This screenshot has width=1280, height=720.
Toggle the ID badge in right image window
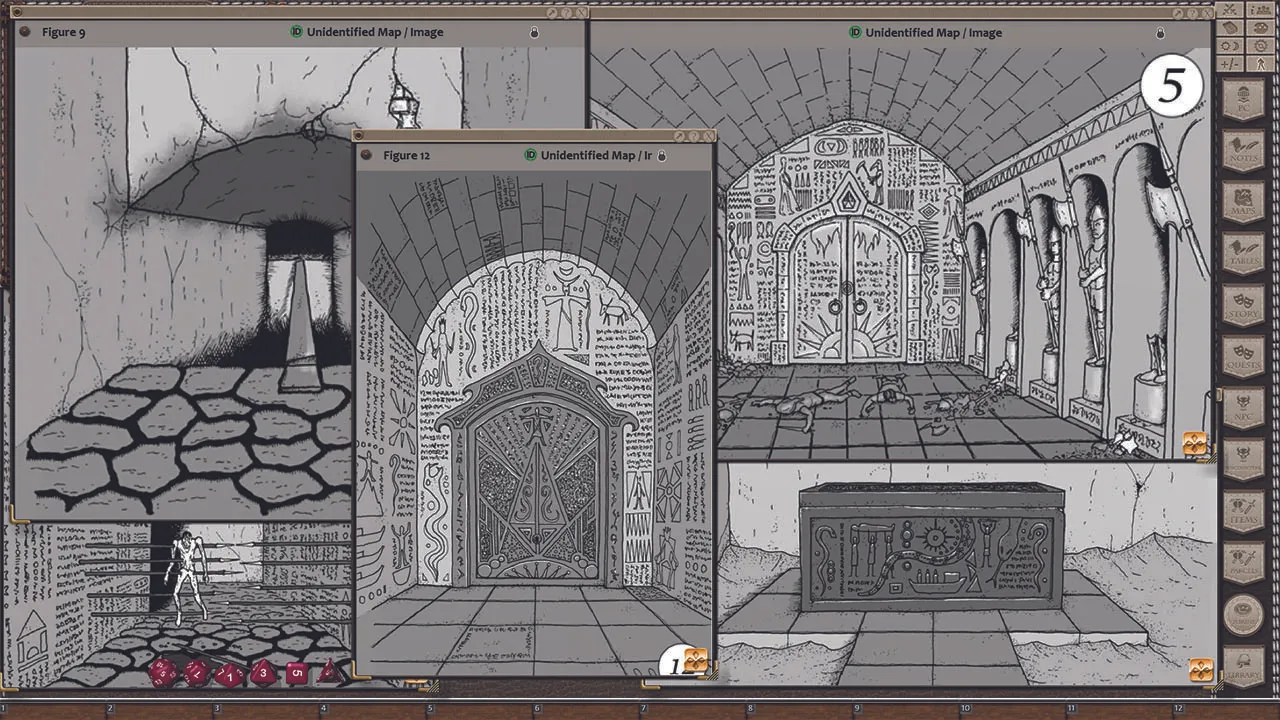855,32
